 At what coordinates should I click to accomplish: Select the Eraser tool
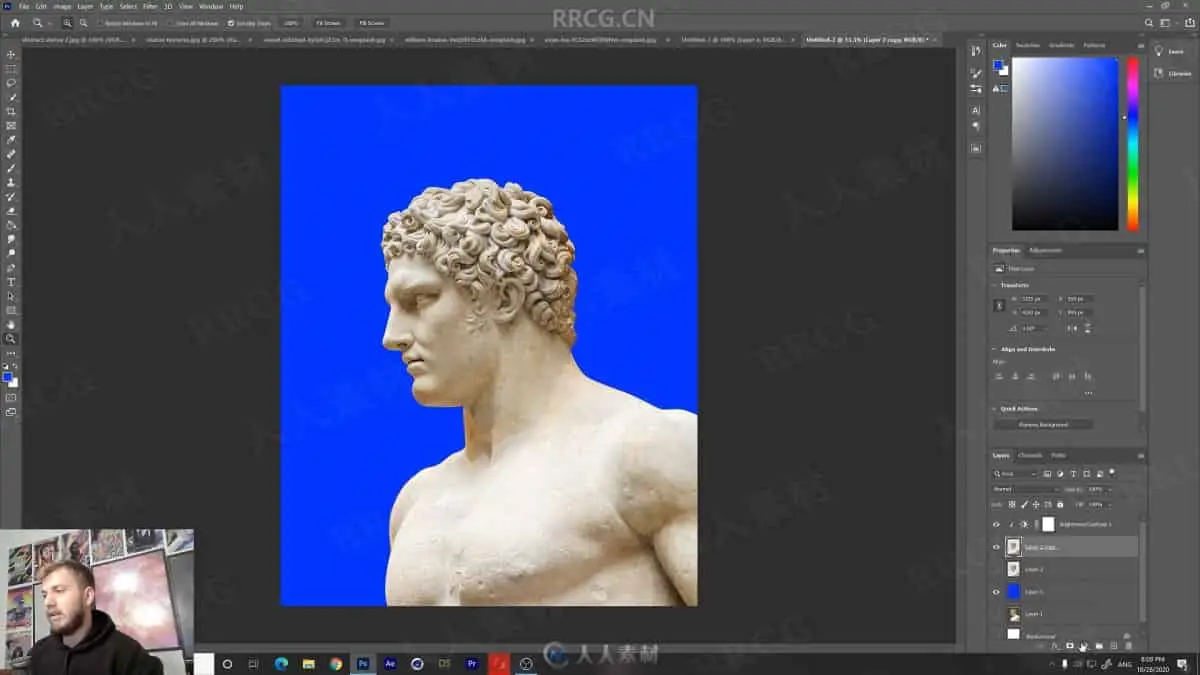pos(11,211)
